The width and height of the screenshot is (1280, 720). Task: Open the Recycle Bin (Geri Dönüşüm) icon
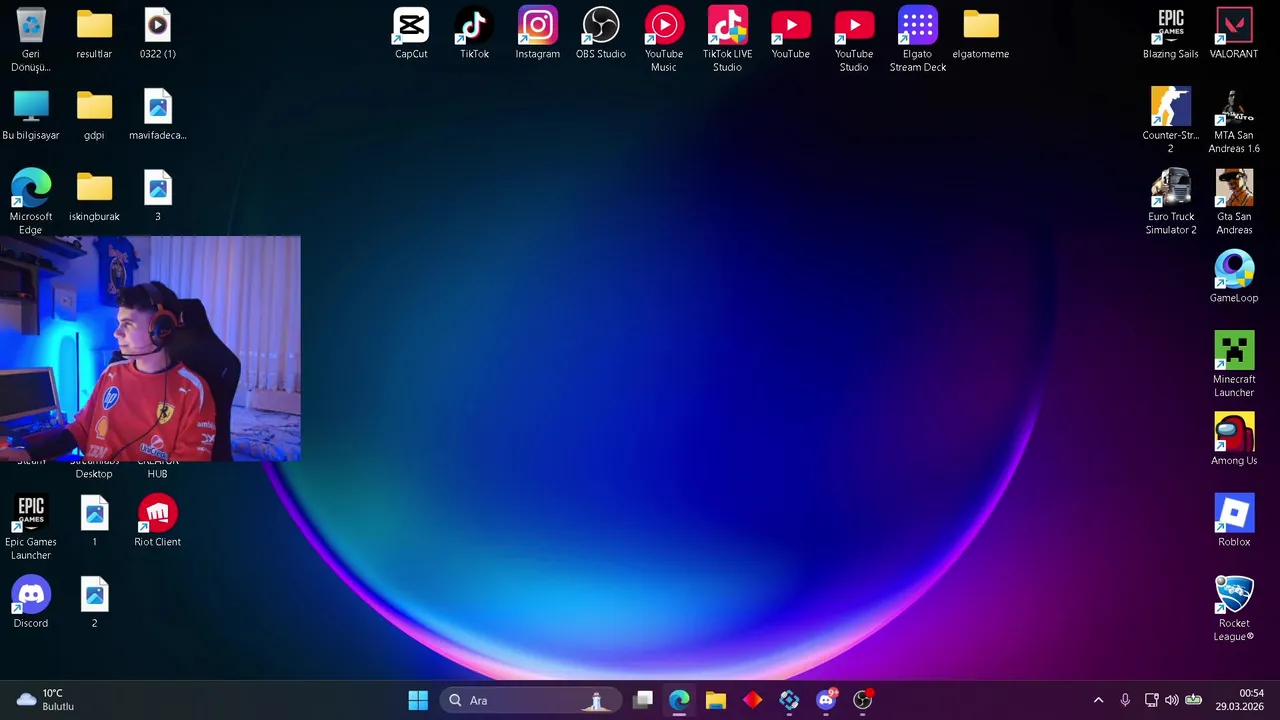pyautogui.click(x=31, y=39)
